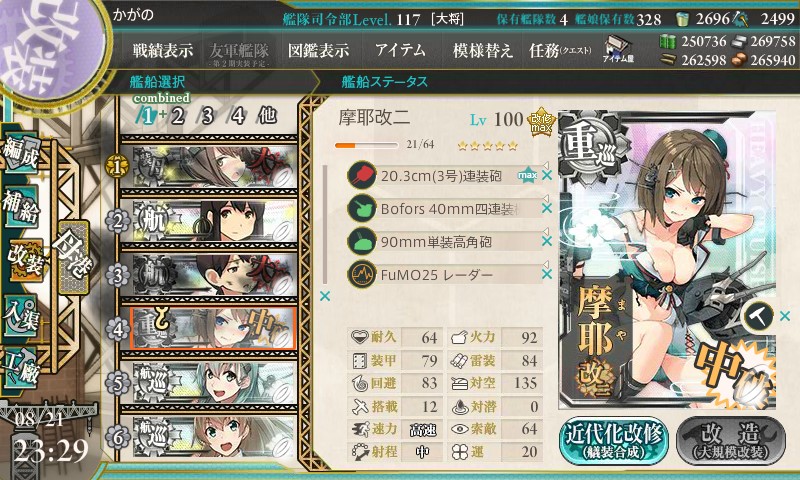
Task: Return to 母港 home port round button
Action: pos(74,257)
